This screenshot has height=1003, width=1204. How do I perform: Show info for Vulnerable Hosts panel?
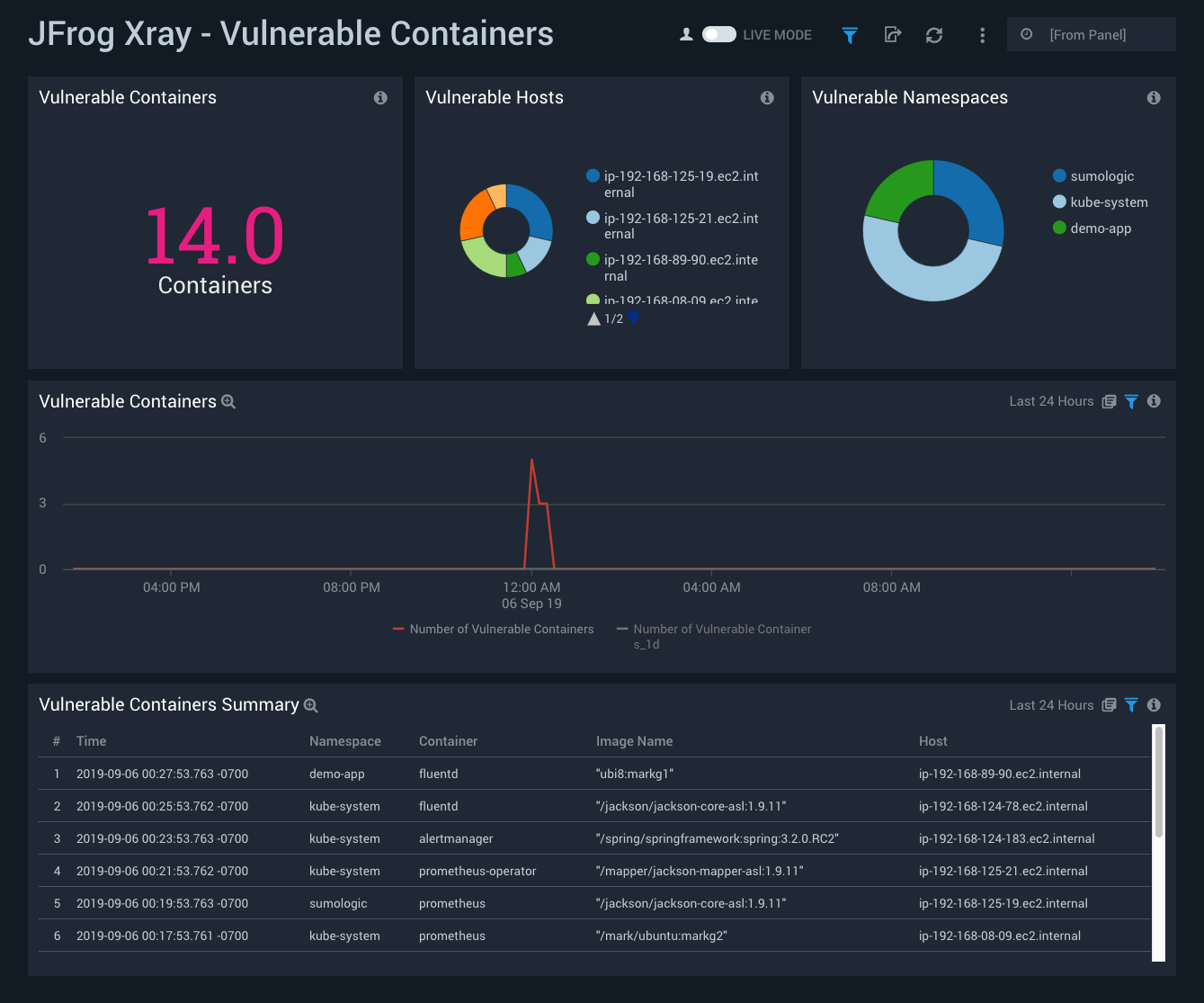coord(767,98)
